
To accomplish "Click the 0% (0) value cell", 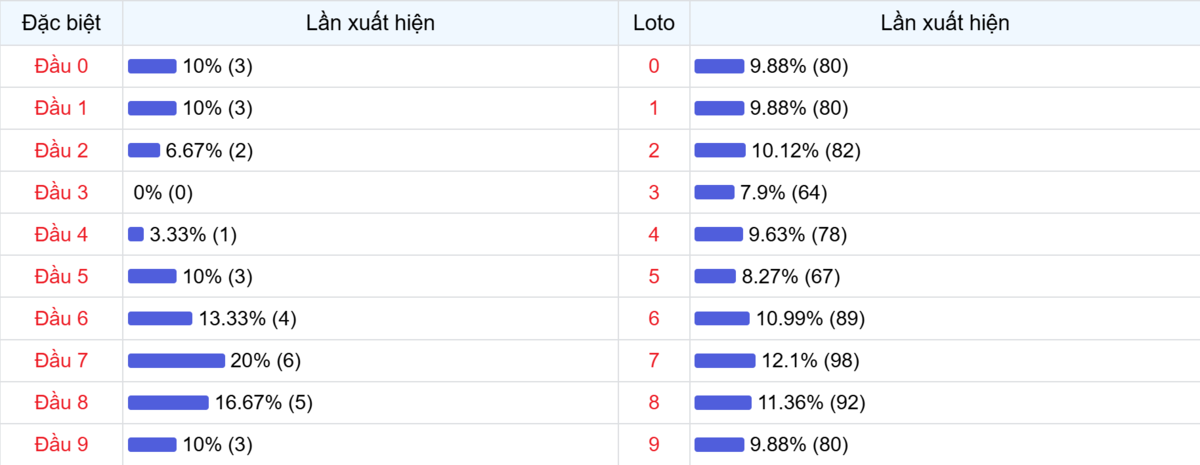I will pyautogui.click(x=163, y=192).
